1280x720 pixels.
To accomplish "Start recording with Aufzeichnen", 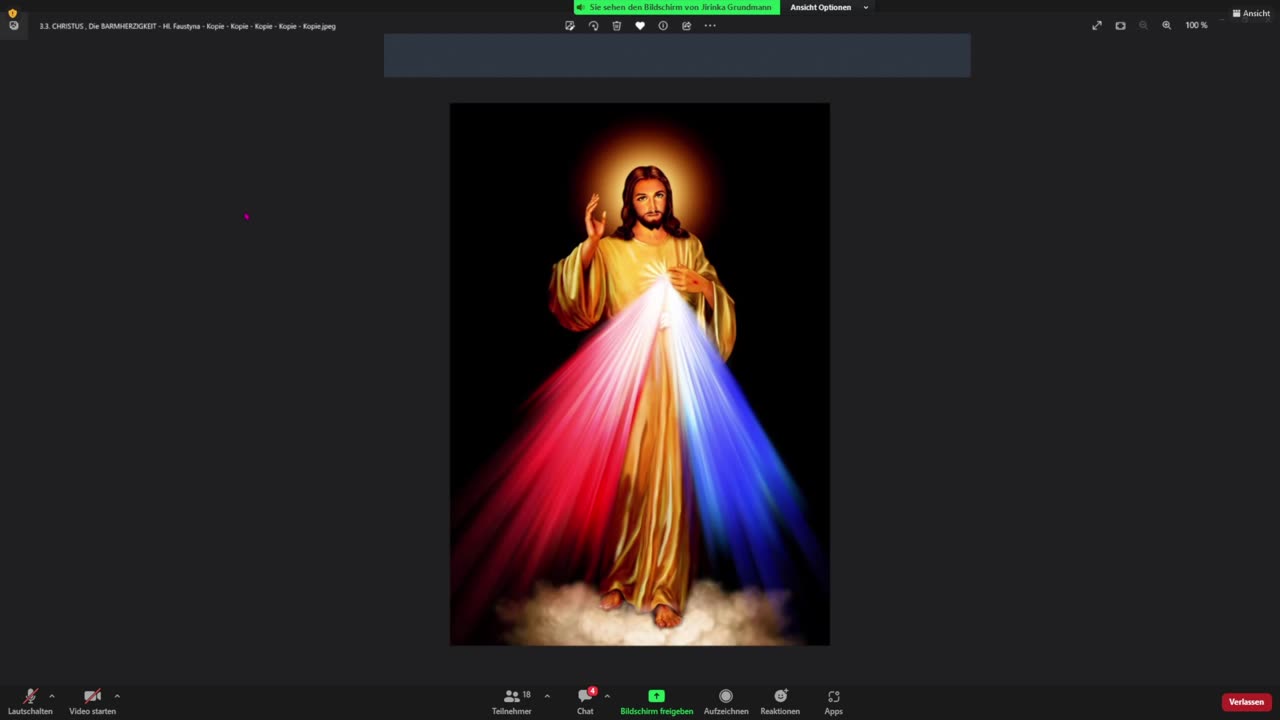I will click(726, 701).
